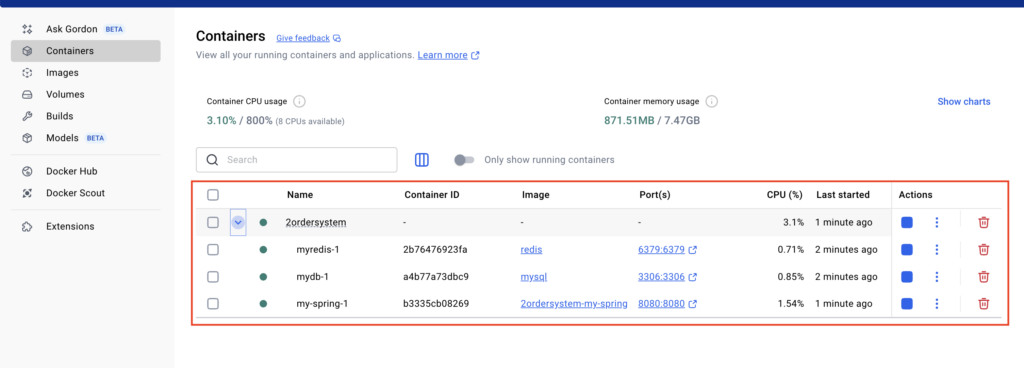Image resolution: width=1024 pixels, height=368 pixels.
Task: Click the CPU (%) column header
Action: pos(784,194)
